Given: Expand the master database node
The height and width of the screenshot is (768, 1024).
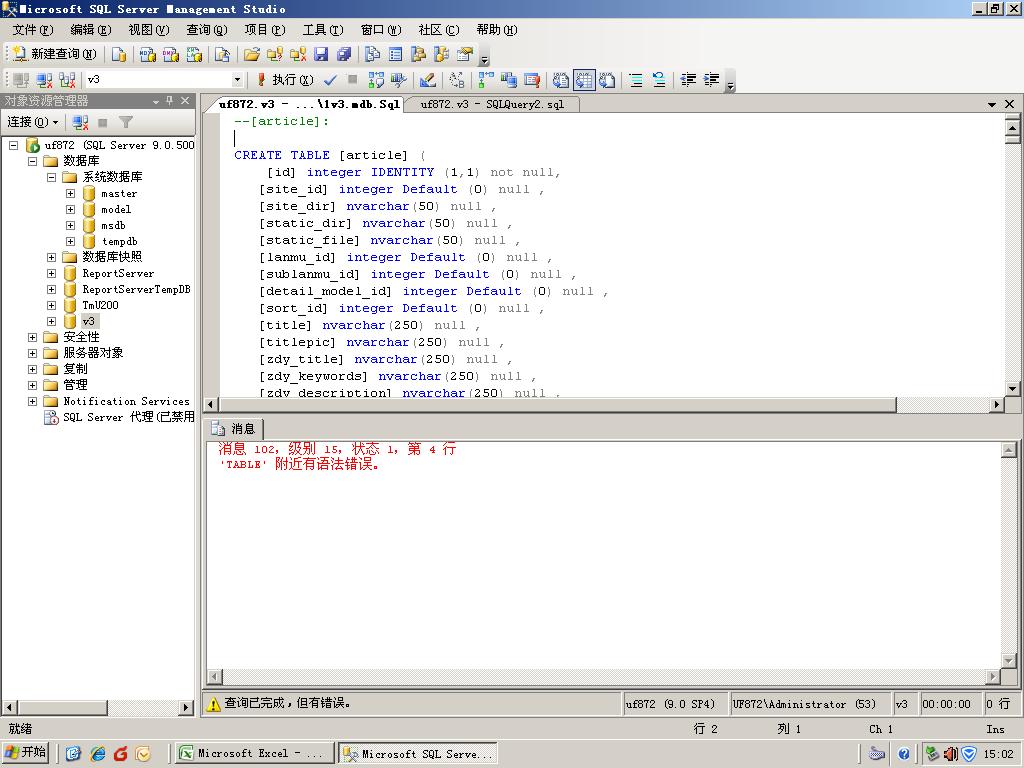Looking at the screenshot, I should click(x=70, y=193).
